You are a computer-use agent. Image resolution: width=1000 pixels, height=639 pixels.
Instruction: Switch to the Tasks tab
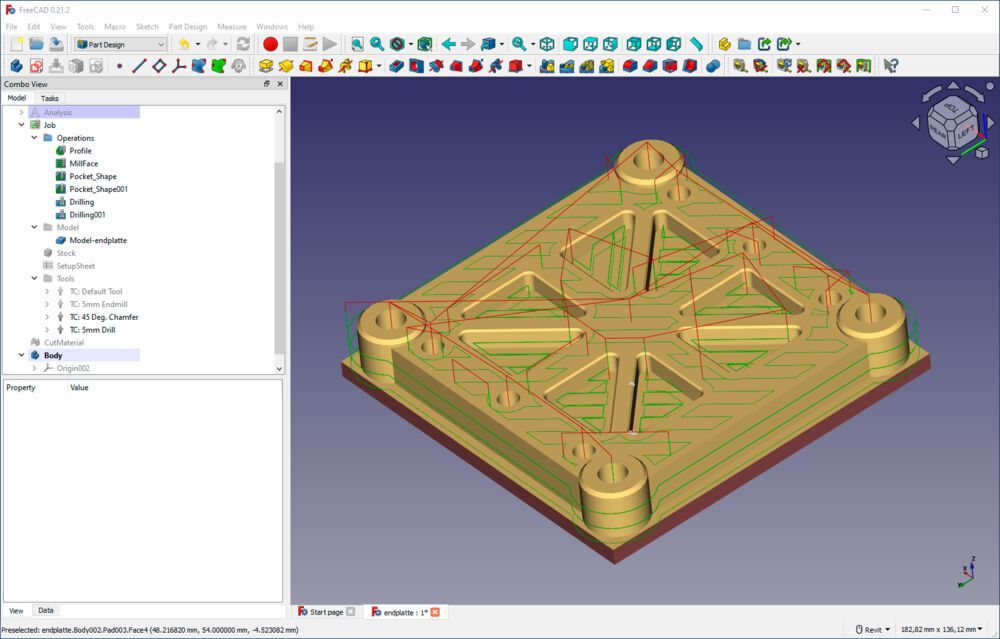point(49,98)
